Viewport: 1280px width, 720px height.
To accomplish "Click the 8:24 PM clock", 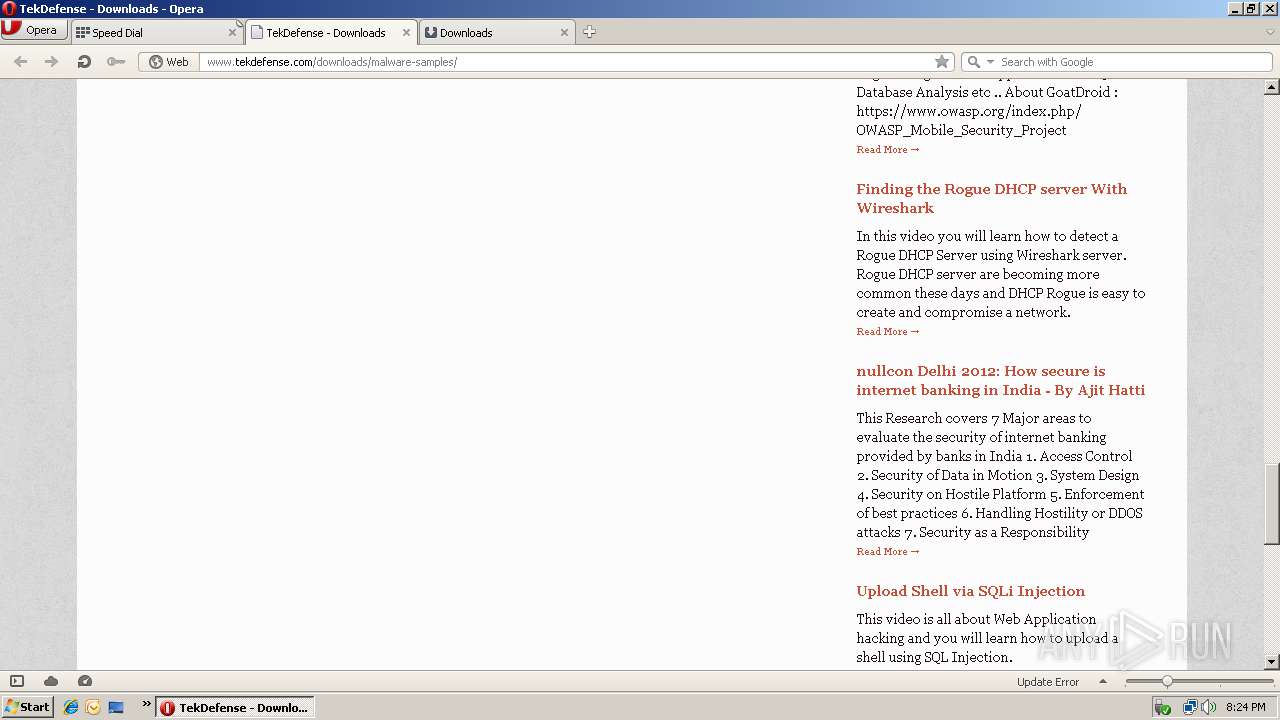I will (1245, 707).
